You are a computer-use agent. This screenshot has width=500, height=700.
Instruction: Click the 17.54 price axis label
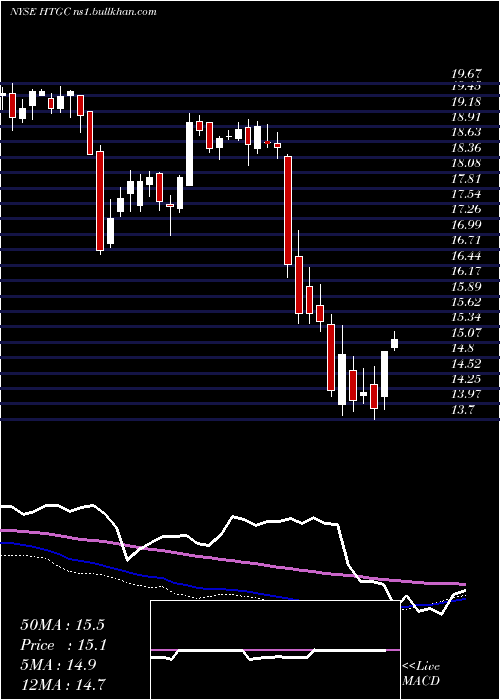click(466, 194)
